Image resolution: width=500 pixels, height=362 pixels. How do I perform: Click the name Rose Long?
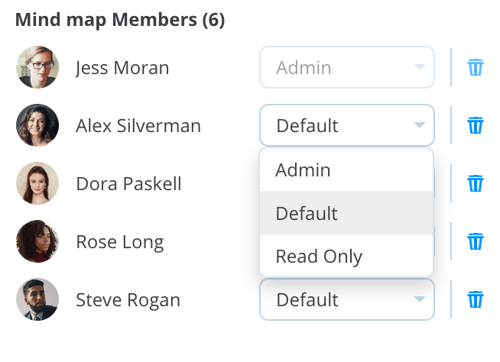coord(120,242)
